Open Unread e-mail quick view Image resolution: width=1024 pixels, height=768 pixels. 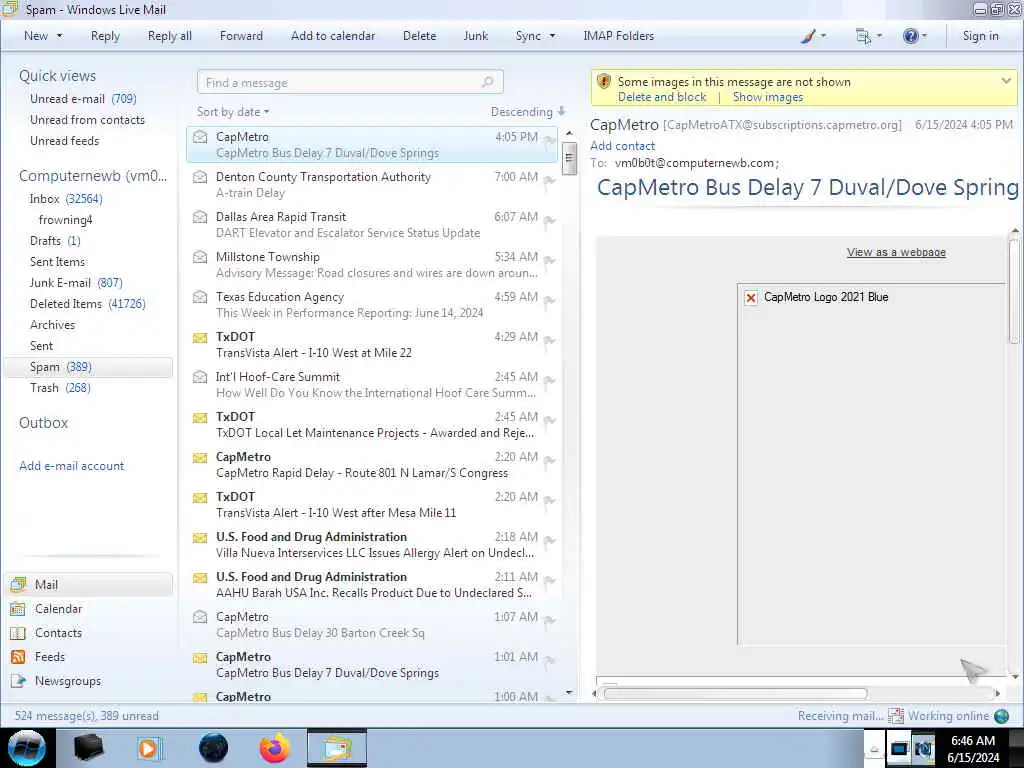point(83,99)
